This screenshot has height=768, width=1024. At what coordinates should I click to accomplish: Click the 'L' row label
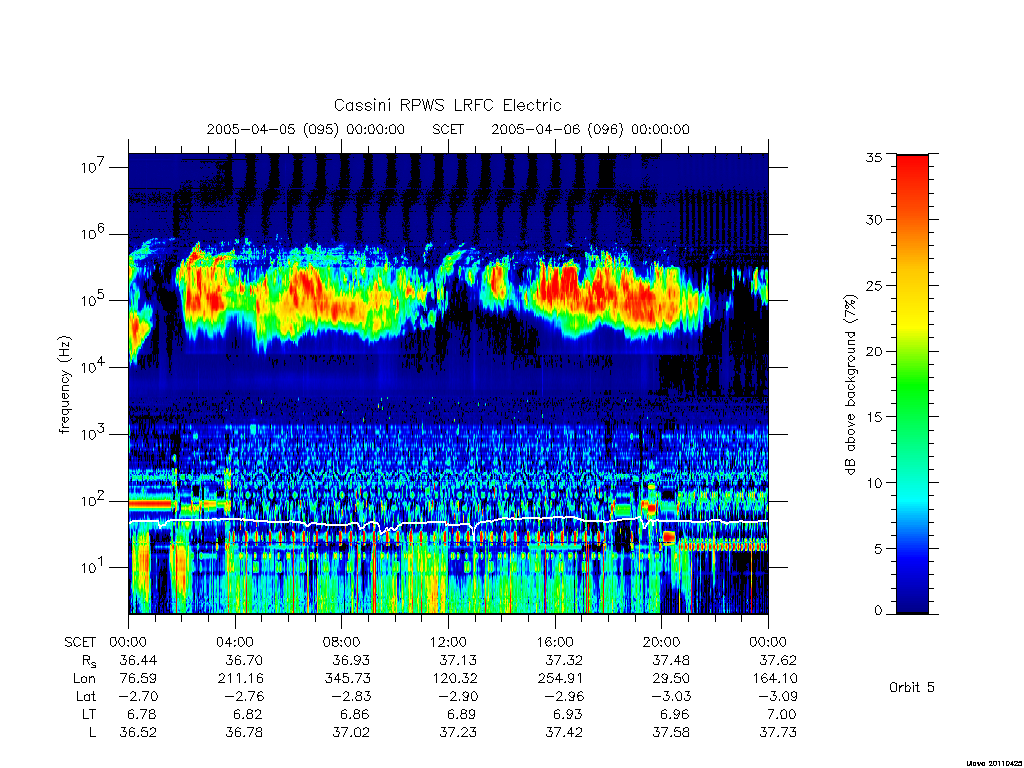(92, 733)
